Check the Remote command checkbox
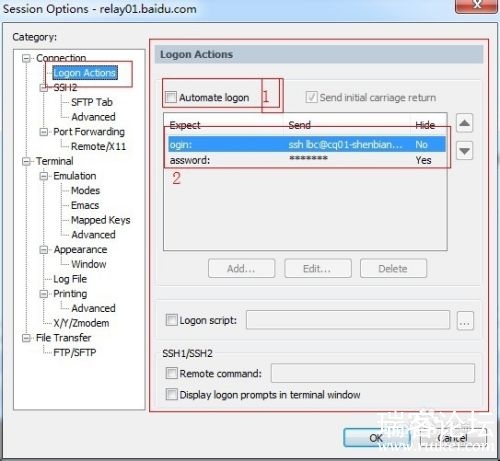Viewport: 500px width, 461px height. (x=171, y=373)
